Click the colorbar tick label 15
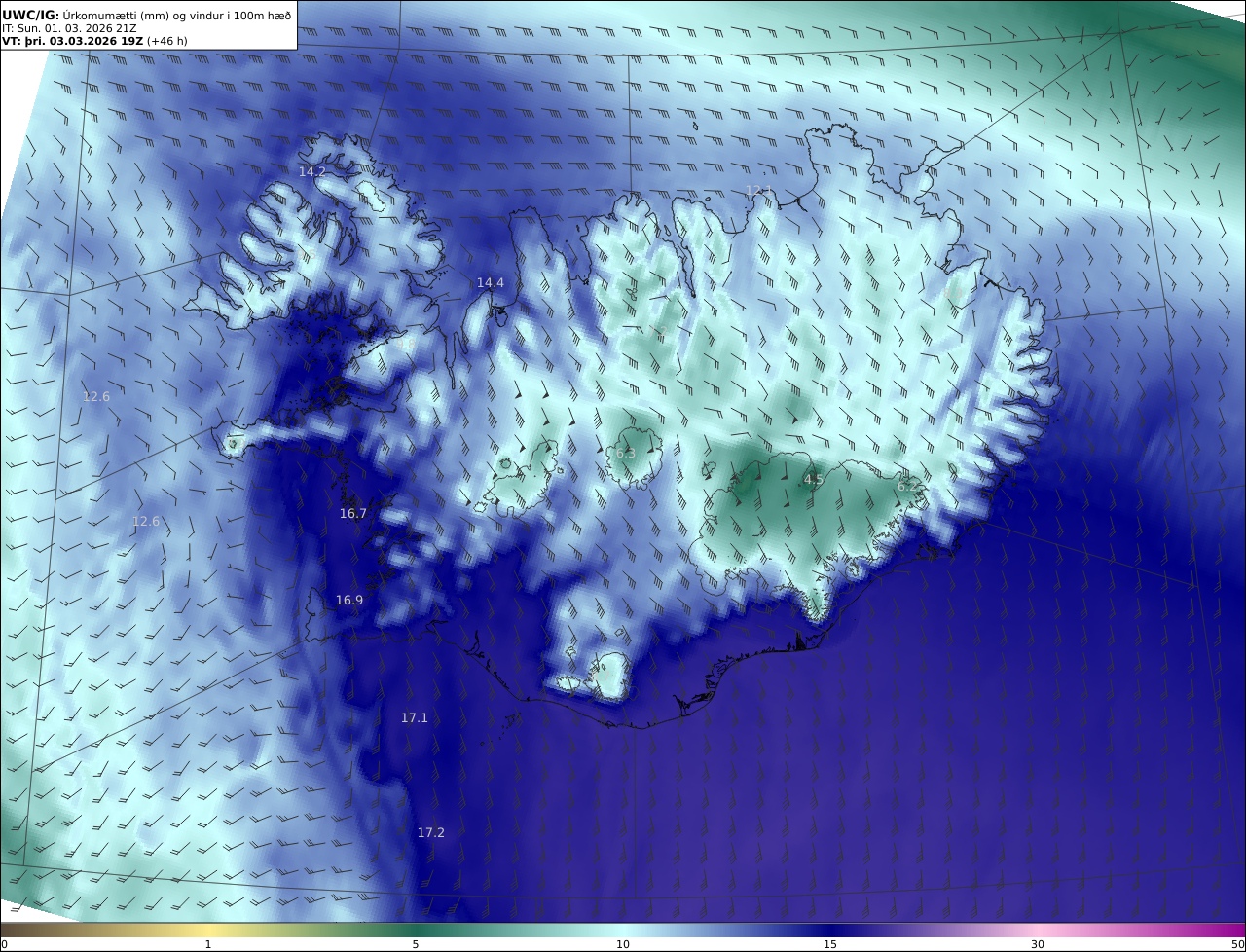 [x=830, y=944]
